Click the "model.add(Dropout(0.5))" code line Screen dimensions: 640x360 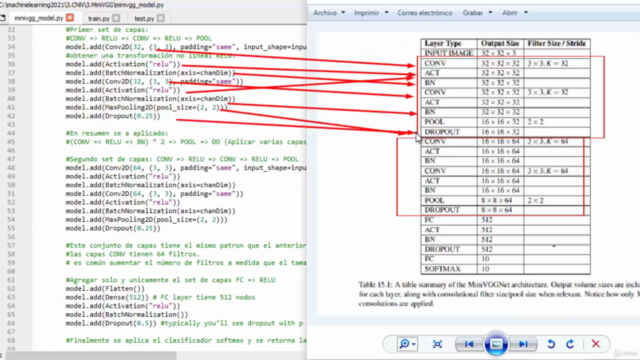point(111,323)
